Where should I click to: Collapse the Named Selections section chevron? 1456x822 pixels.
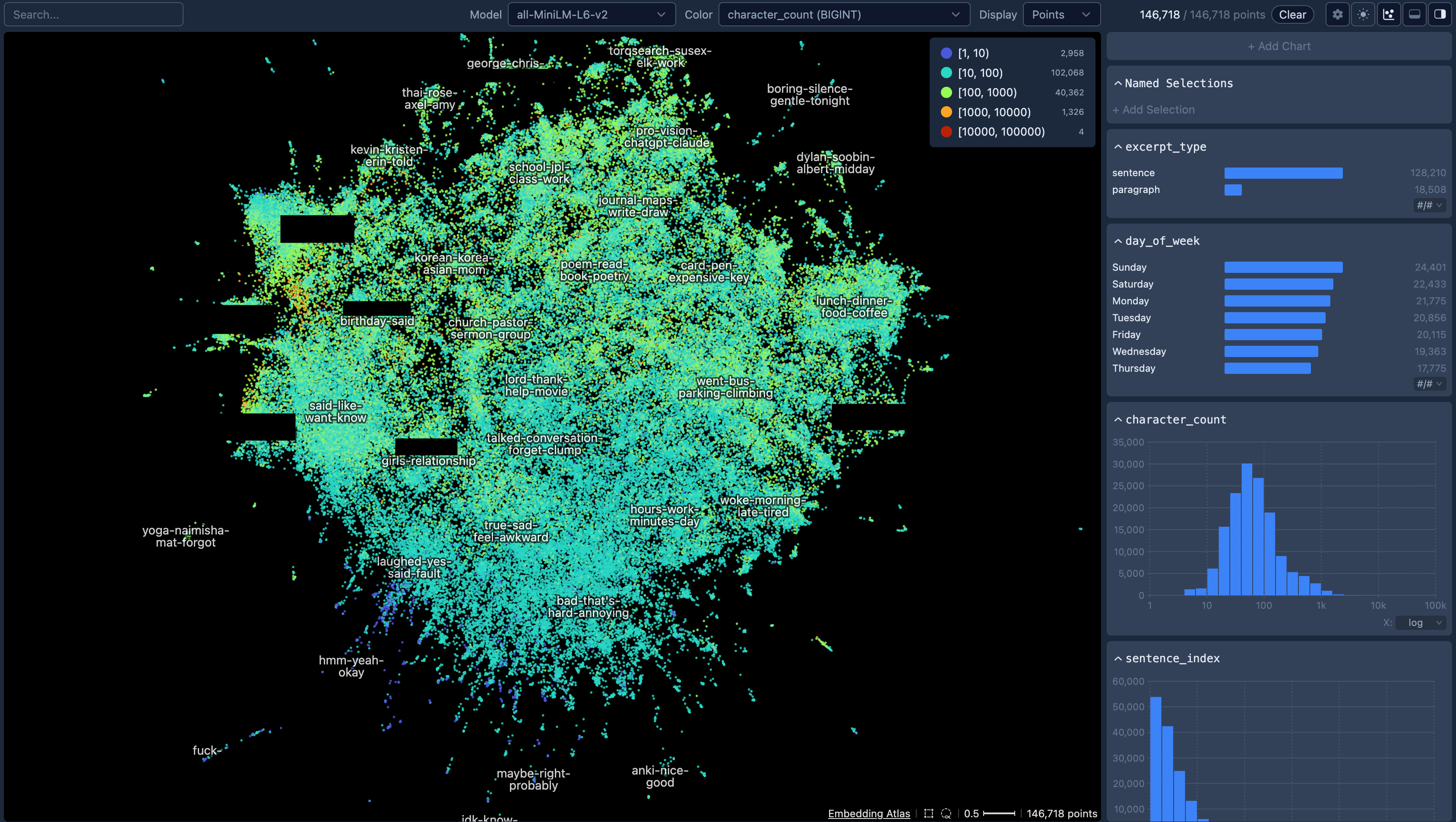(x=1117, y=84)
